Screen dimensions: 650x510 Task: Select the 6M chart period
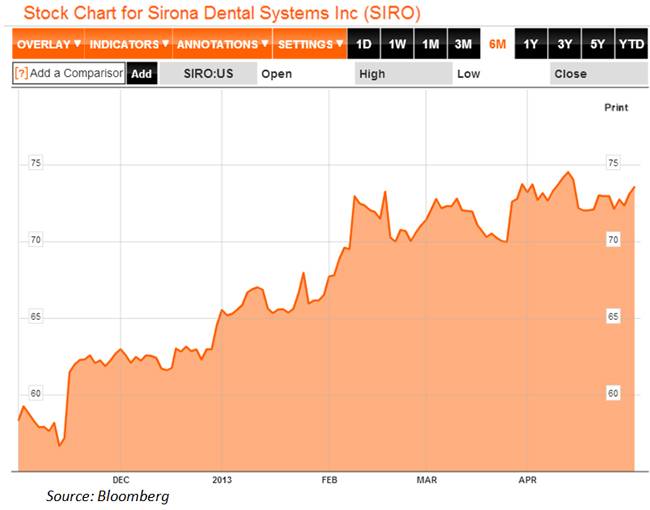tap(497, 45)
